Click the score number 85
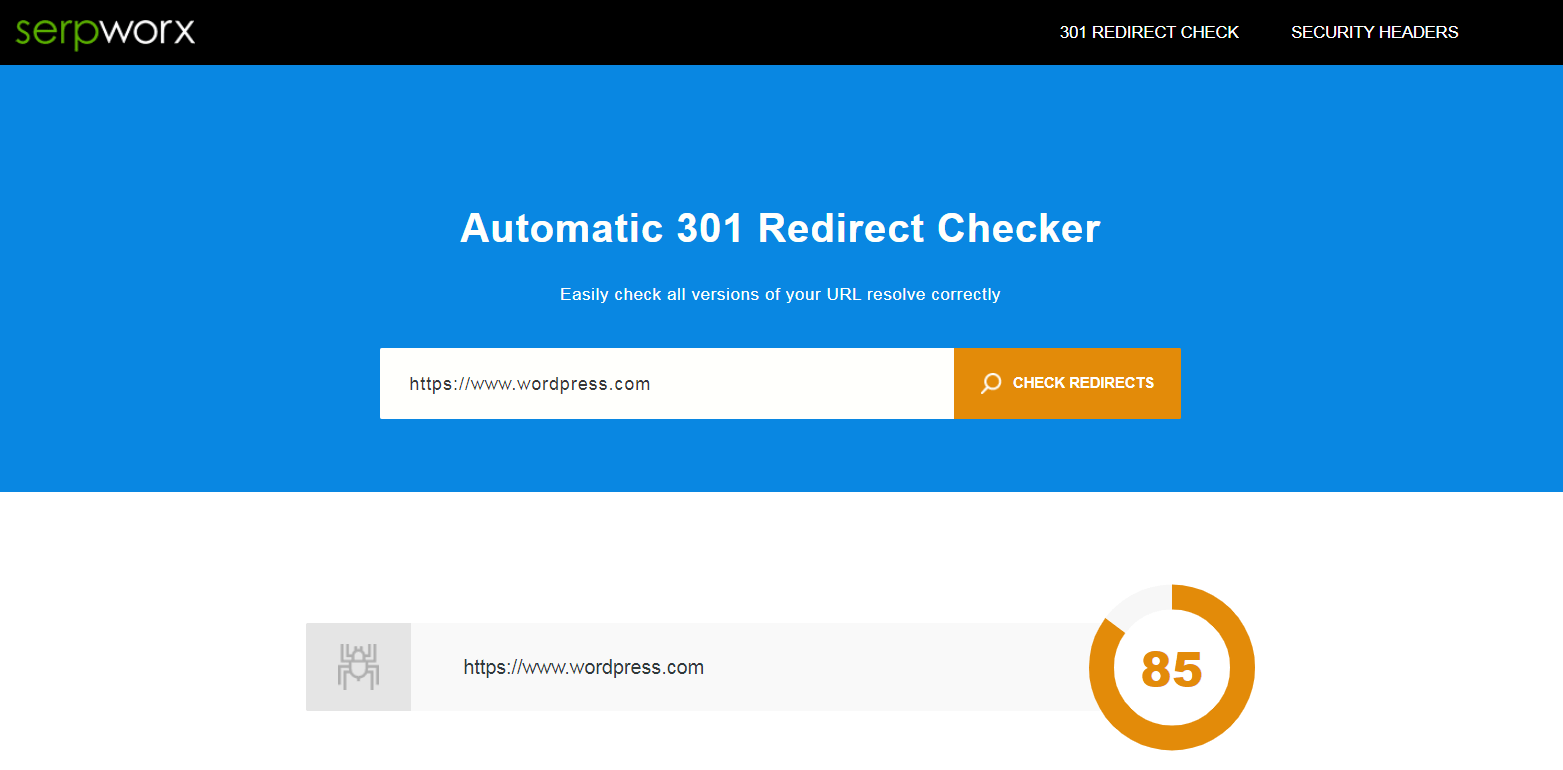The image size is (1563, 770). tap(1171, 668)
